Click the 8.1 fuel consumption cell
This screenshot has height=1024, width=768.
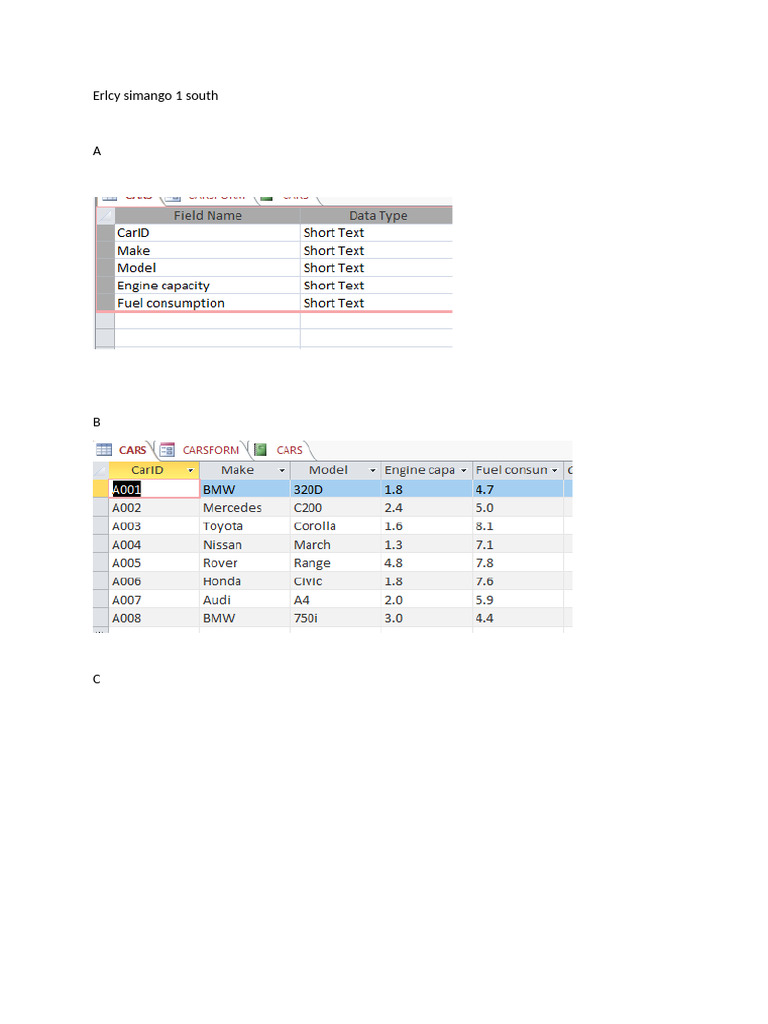pyautogui.click(x=518, y=526)
